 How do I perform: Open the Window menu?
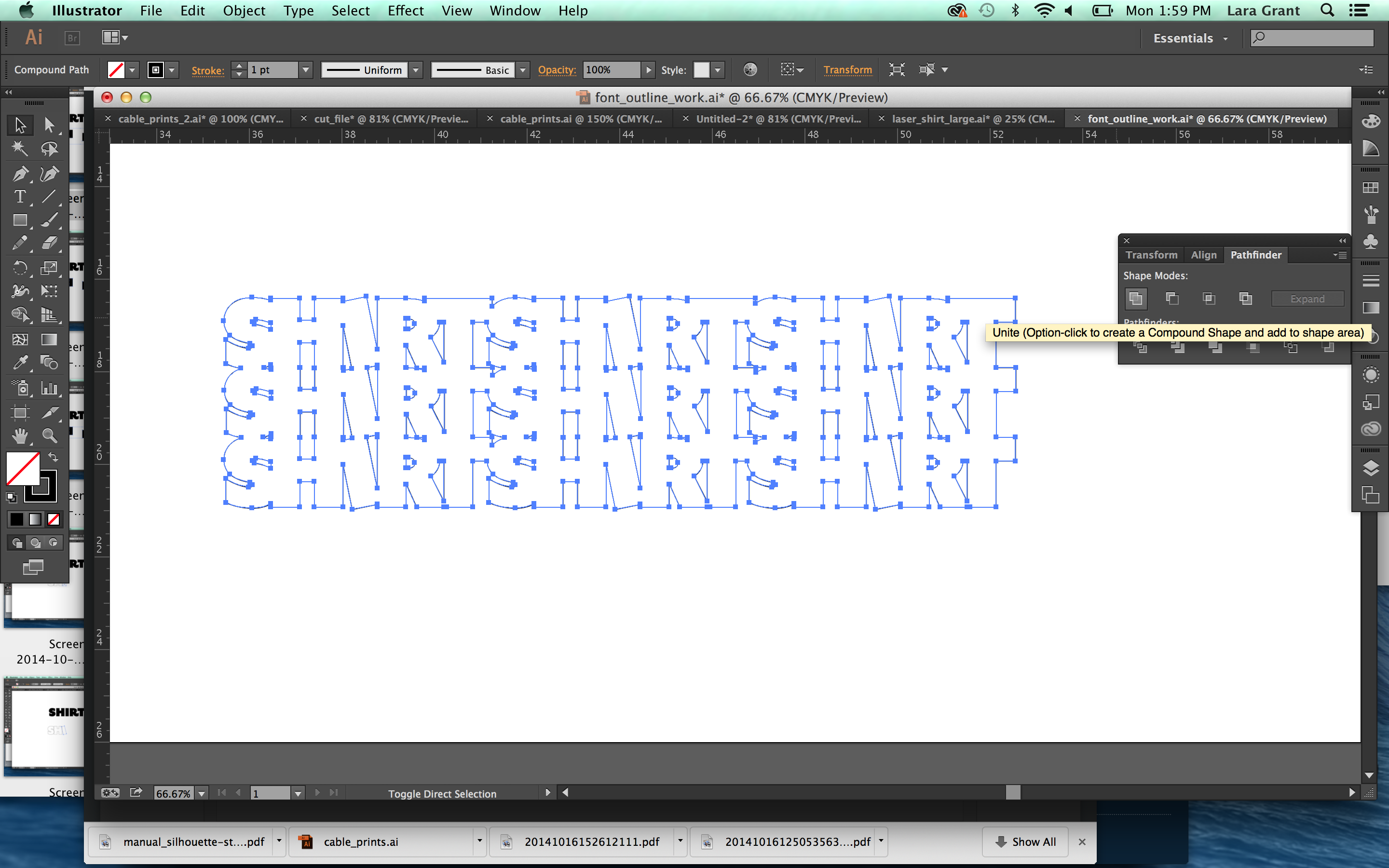515,10
